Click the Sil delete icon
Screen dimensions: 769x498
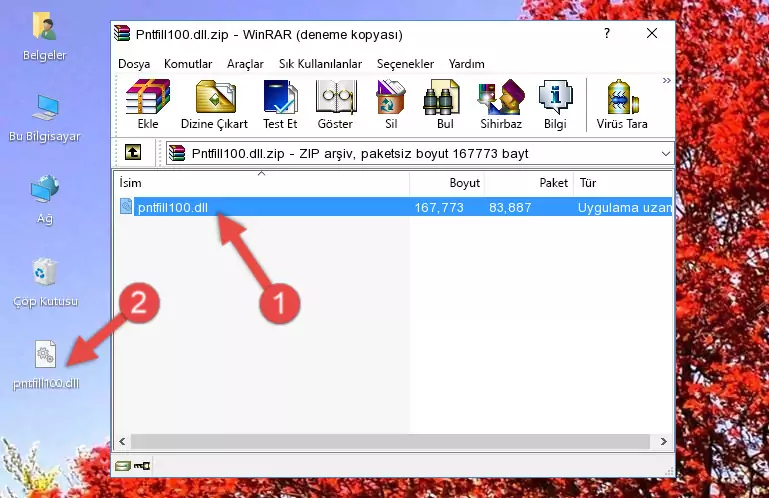[391, 105]
